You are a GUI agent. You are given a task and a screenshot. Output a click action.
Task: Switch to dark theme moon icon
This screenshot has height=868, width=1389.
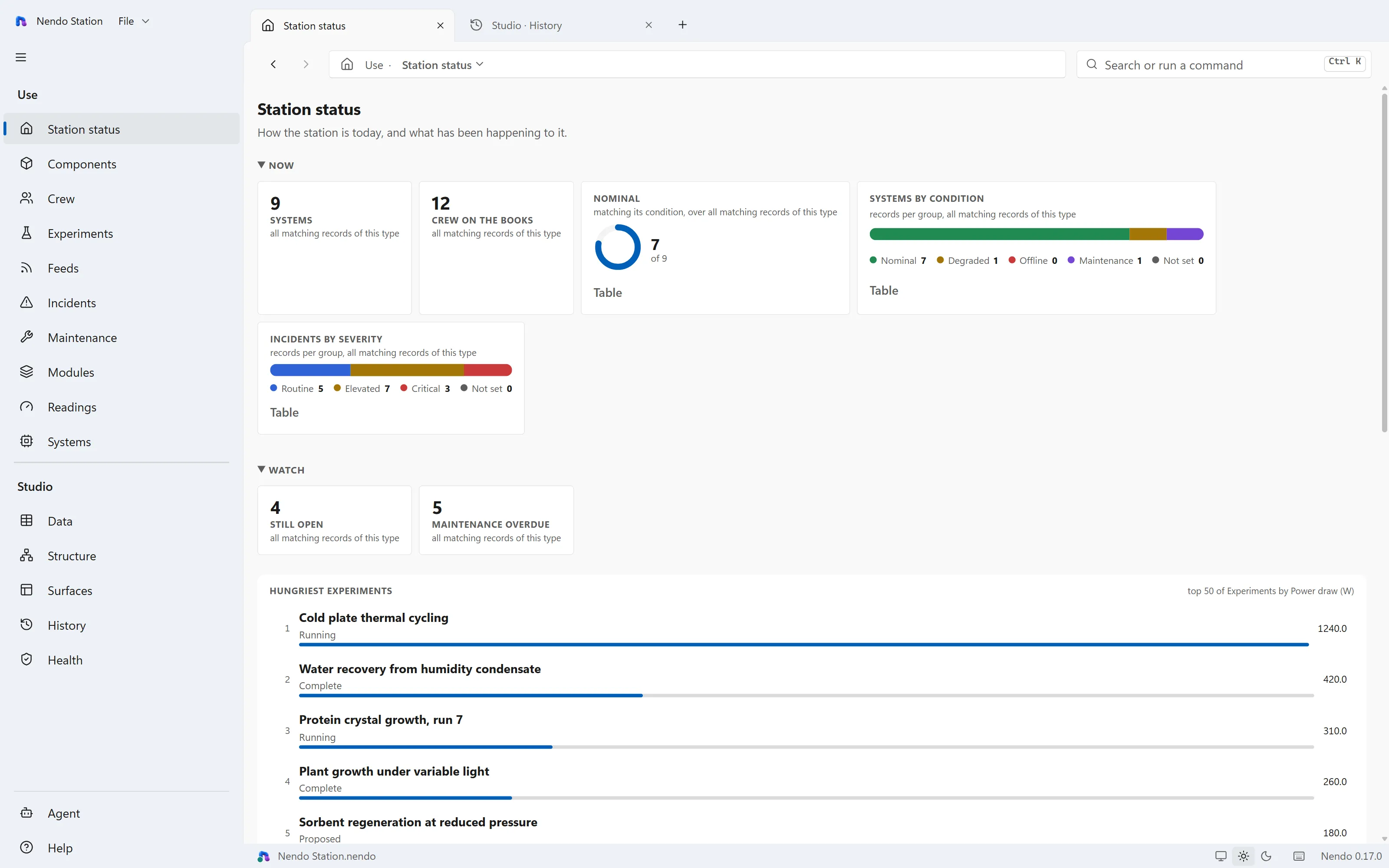(x=1266, y=856)
